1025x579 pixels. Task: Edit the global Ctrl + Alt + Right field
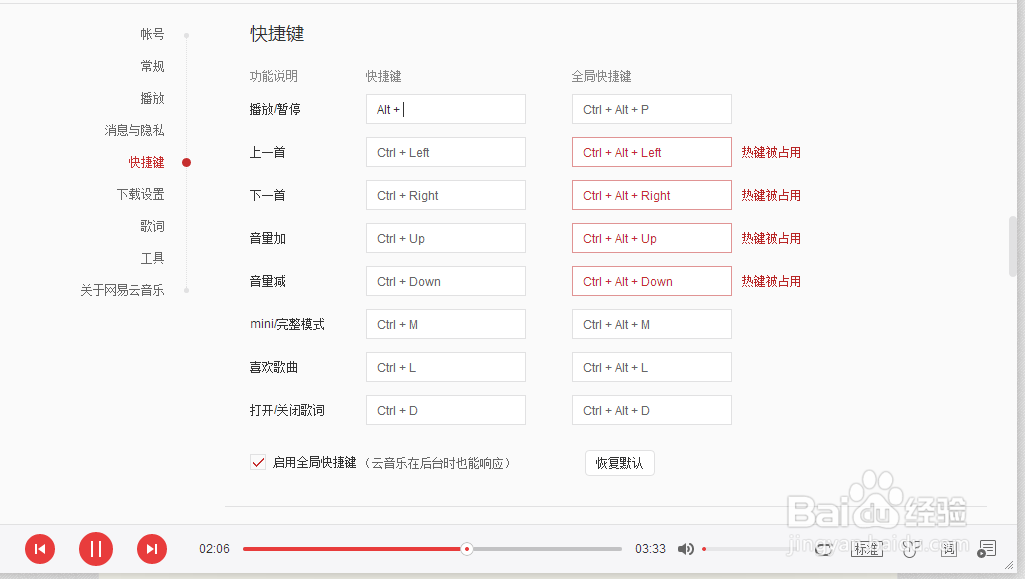point(652,195)
